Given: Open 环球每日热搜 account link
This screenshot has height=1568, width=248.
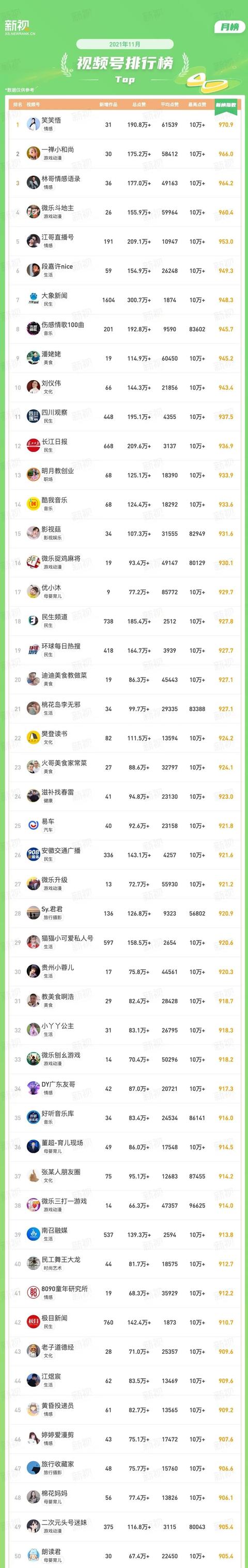Looking at the screenshot, I should 61,646.
